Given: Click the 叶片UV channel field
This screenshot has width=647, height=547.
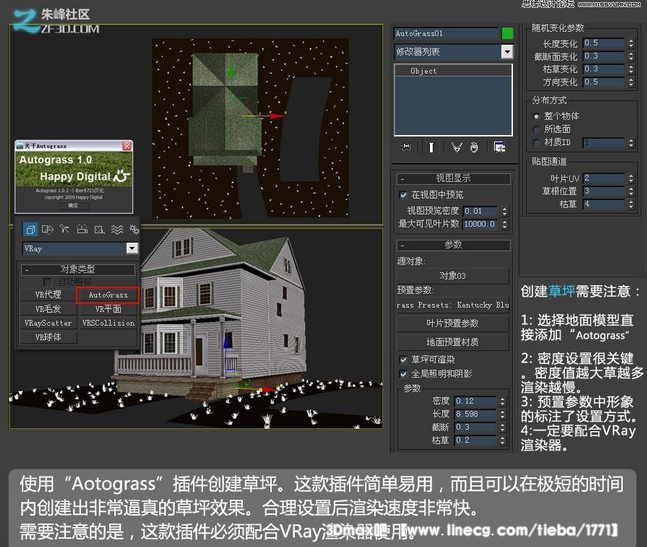Looking at the screenshot, I should coord(604,178).
